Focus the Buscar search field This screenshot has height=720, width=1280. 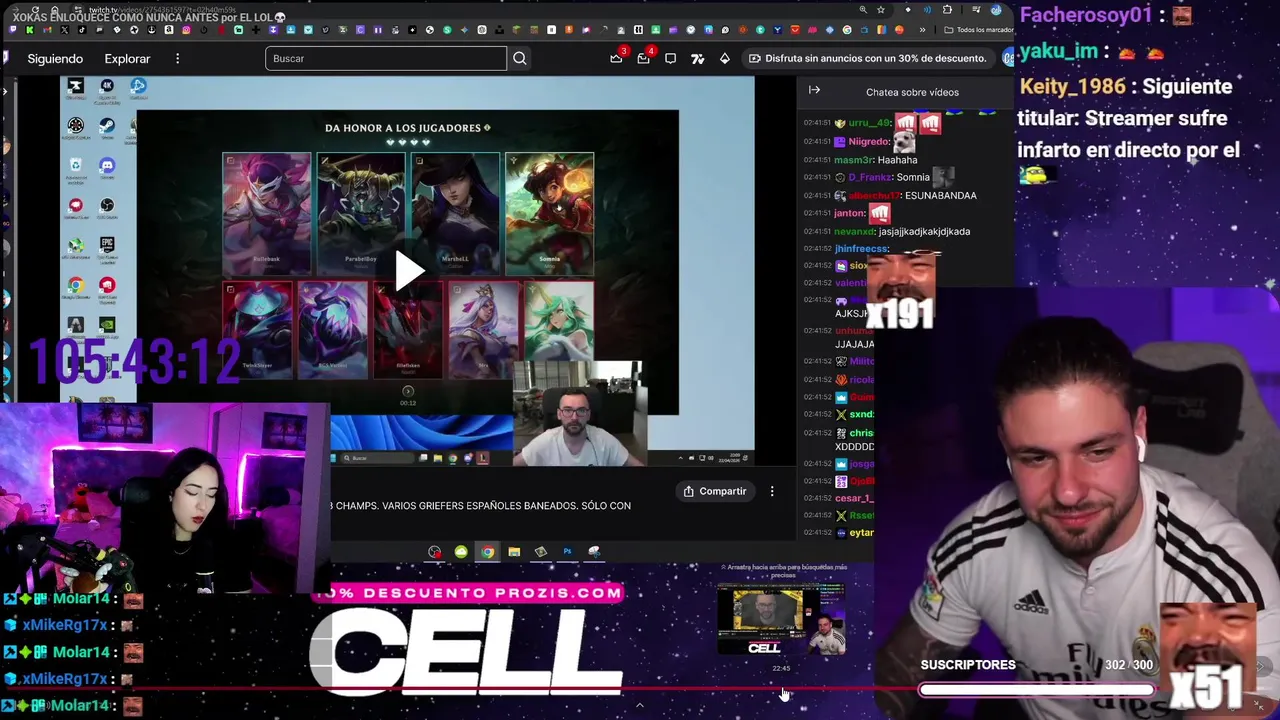(386, 58)
